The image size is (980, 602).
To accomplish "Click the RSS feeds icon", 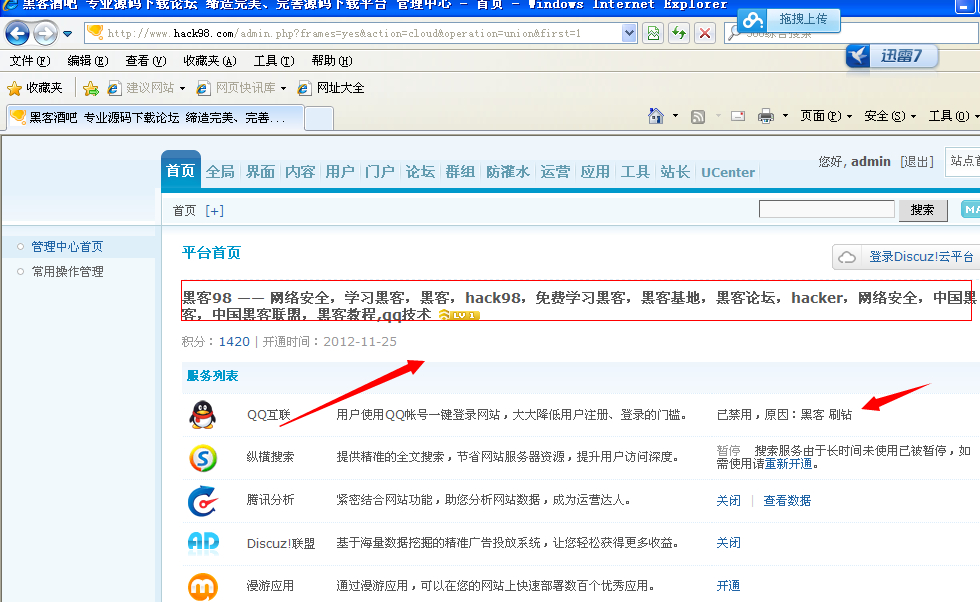I will (698, 116).
